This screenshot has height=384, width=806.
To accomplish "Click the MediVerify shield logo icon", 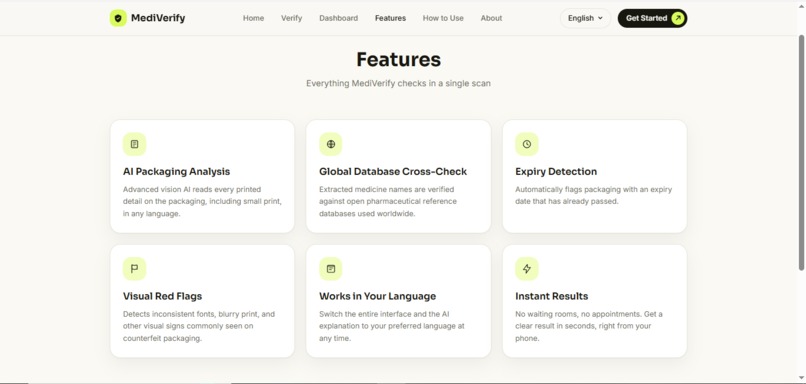I will [118, 18].
